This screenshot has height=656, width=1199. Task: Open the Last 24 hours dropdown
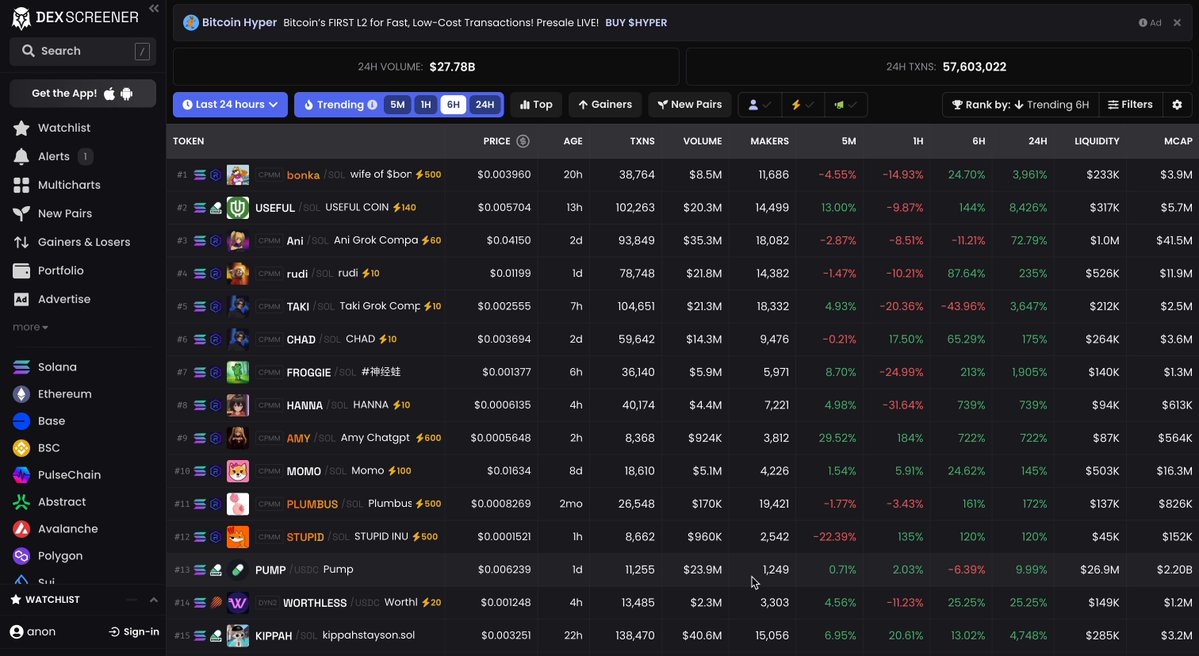(x=230, y=105)
